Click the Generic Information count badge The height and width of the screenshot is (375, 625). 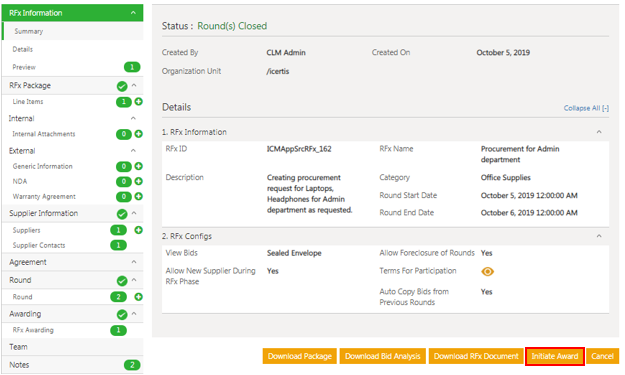click(124, 166)
